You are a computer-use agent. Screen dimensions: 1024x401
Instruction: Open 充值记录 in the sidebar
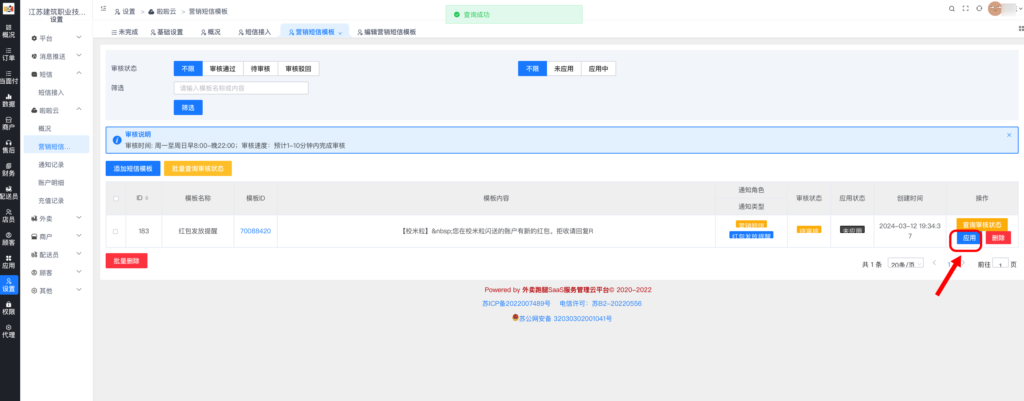[52, 200]
